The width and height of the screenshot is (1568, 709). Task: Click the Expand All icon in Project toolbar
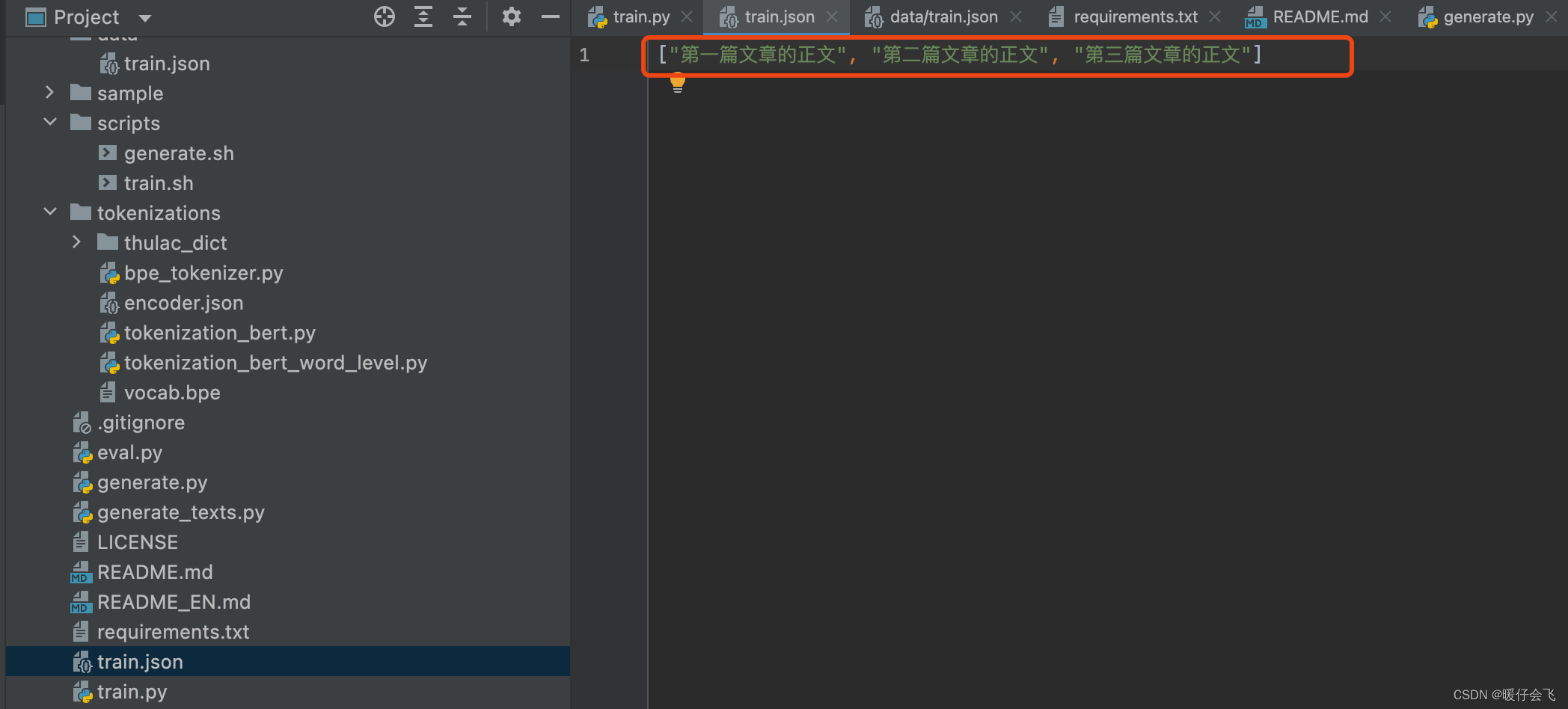pyautogui.click(x=423, y=16)
